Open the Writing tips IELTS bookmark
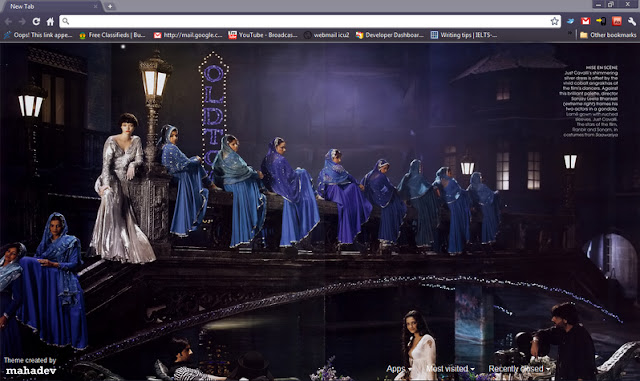This screenshot has width=640, height=381. 464,35
